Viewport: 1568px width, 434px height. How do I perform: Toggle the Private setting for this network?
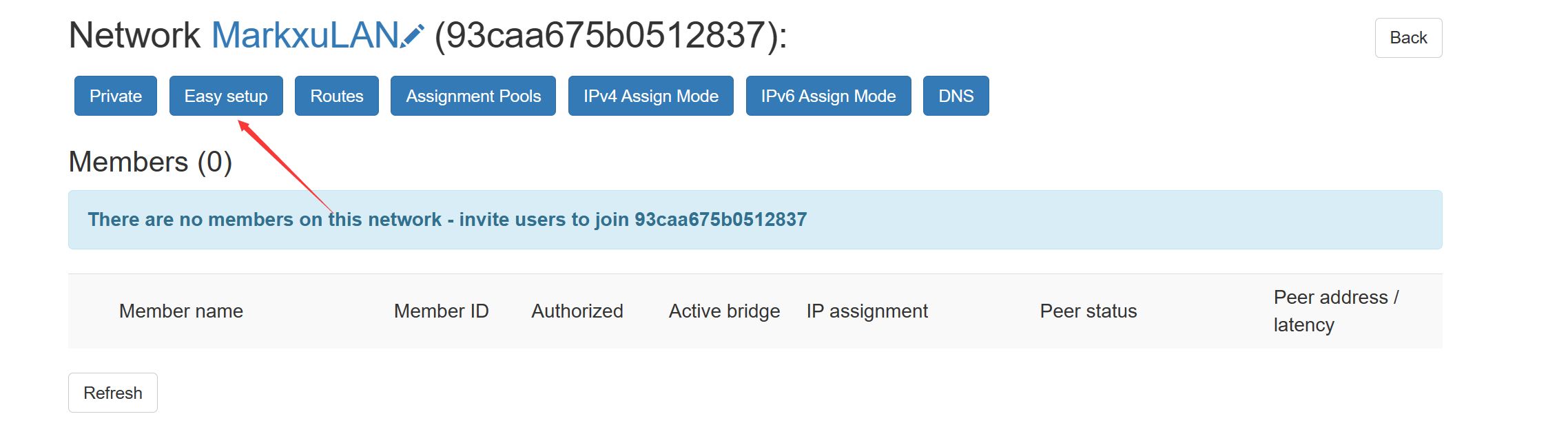[x=115, y=96]
